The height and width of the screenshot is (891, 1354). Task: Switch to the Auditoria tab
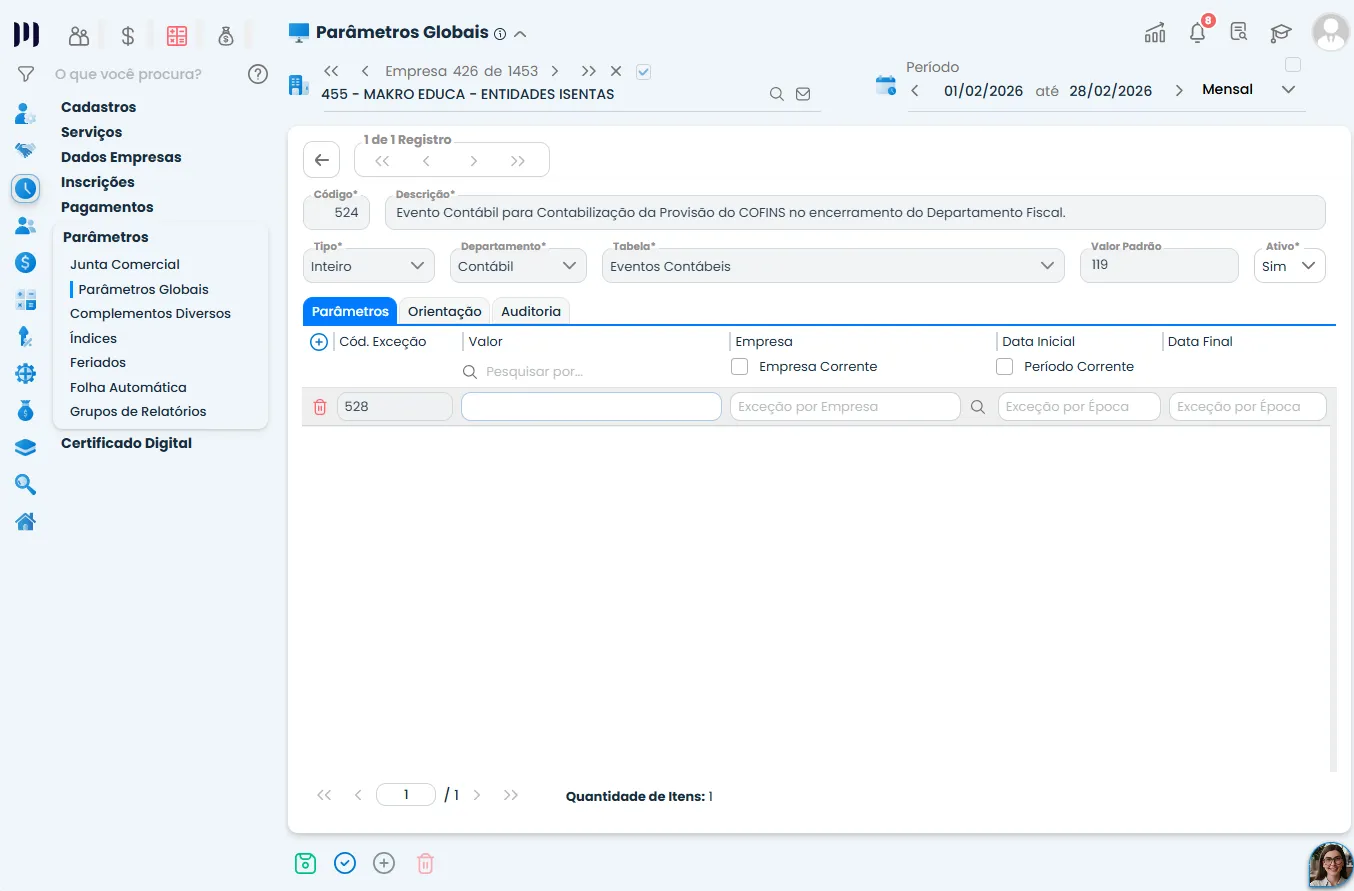tap(531, 312)
